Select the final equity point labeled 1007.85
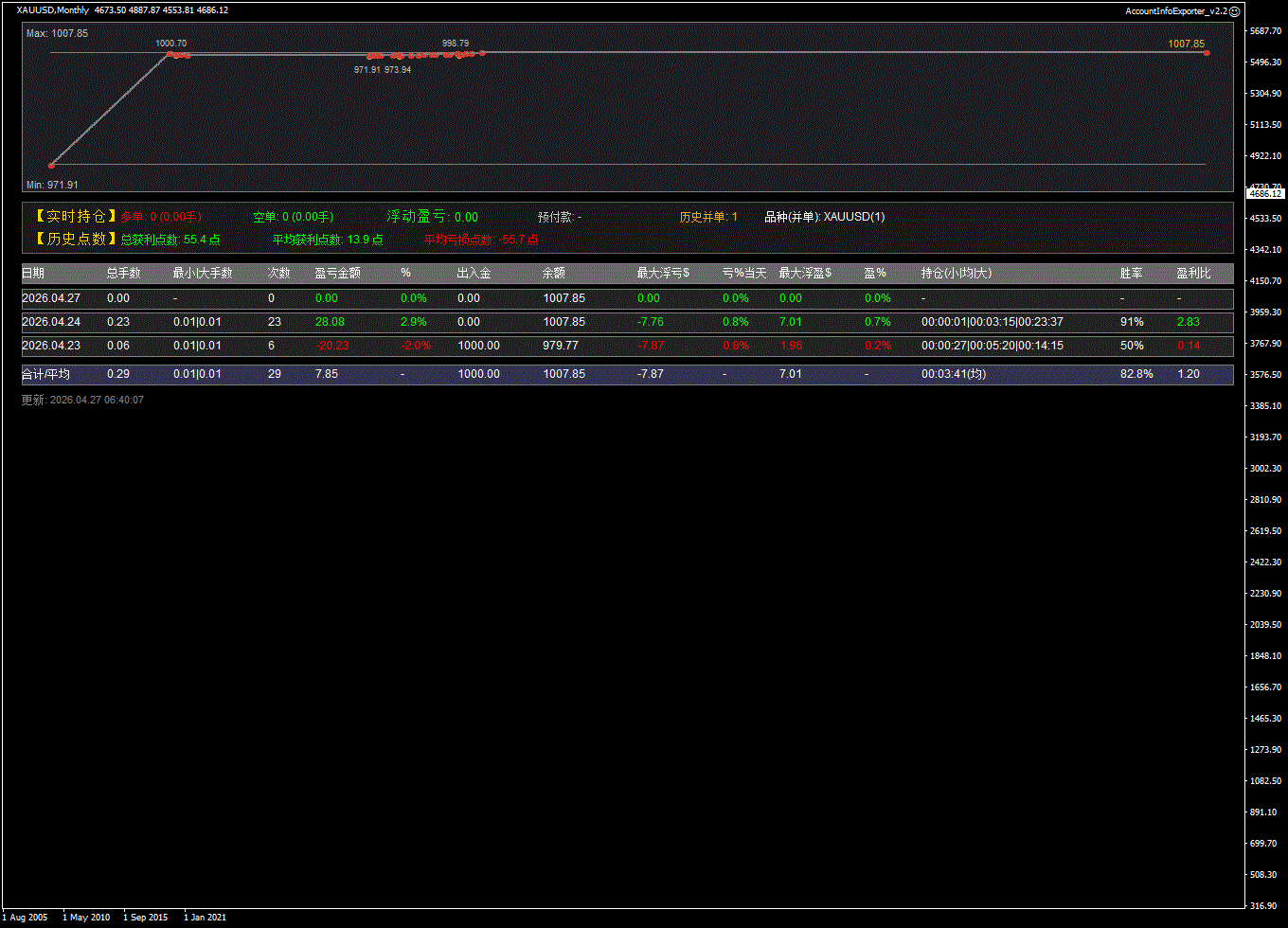1288x928 pixels. tap(1207, 53)
